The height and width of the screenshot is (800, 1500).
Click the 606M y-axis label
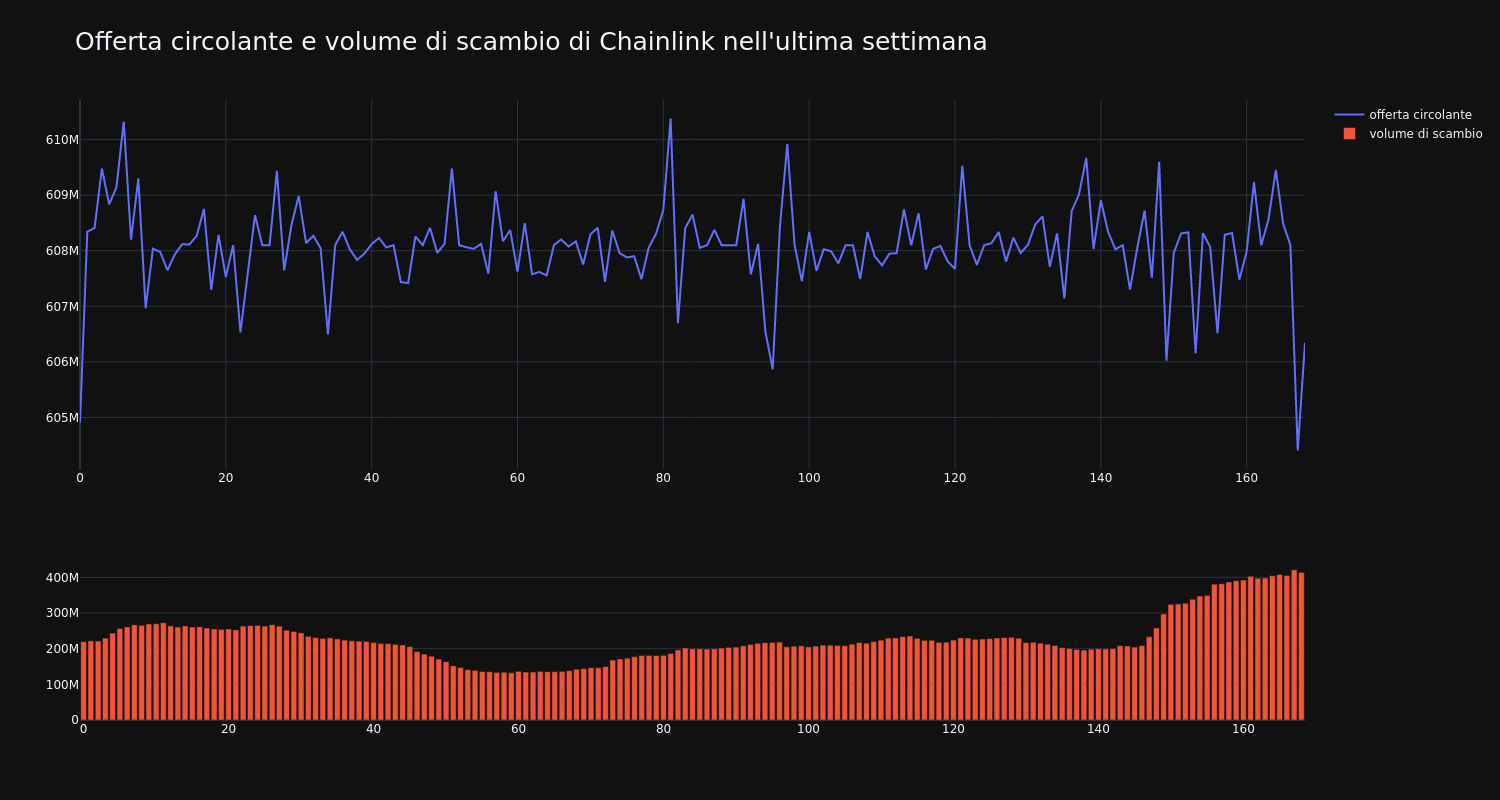[62, 362]
